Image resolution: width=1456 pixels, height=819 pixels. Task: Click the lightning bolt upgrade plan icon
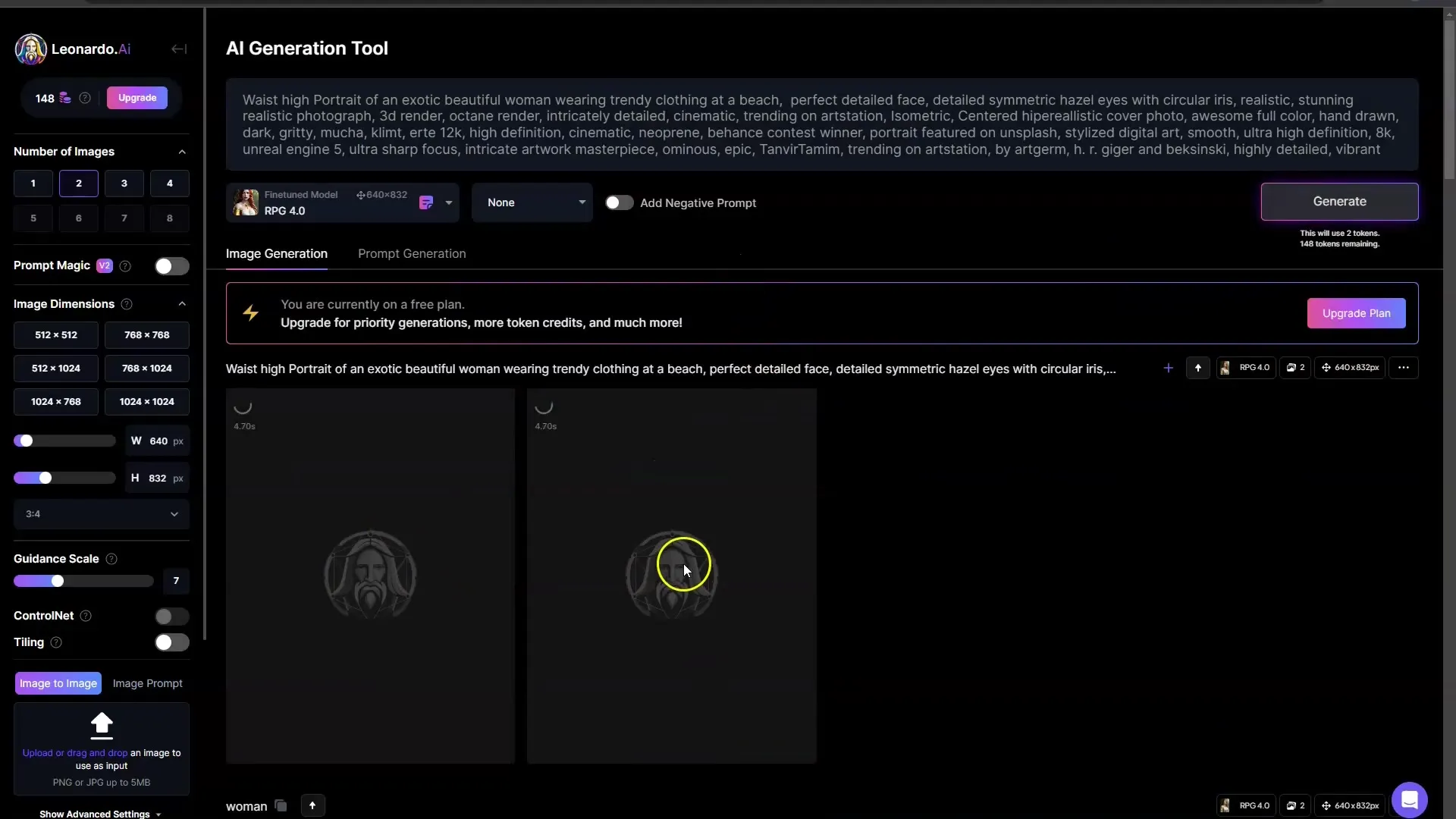pyautogui.click(x=251, y=314)
